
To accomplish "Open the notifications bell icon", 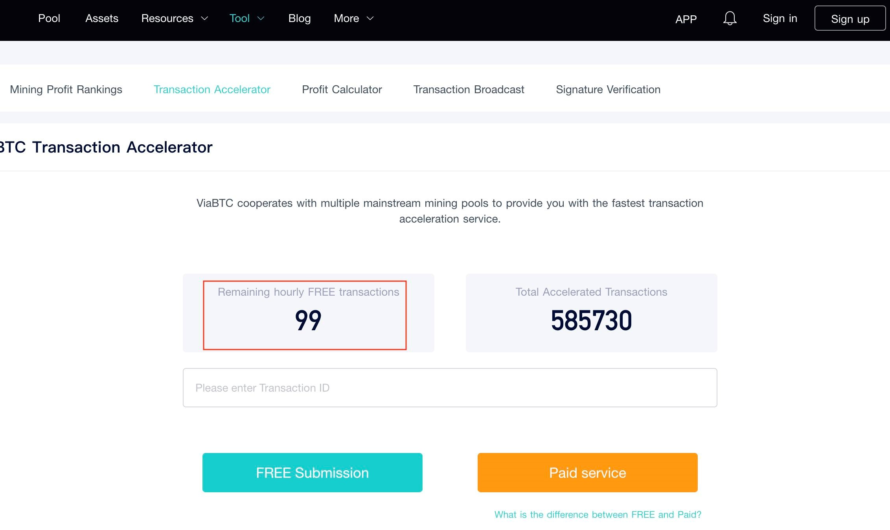I will pos(729,19).
